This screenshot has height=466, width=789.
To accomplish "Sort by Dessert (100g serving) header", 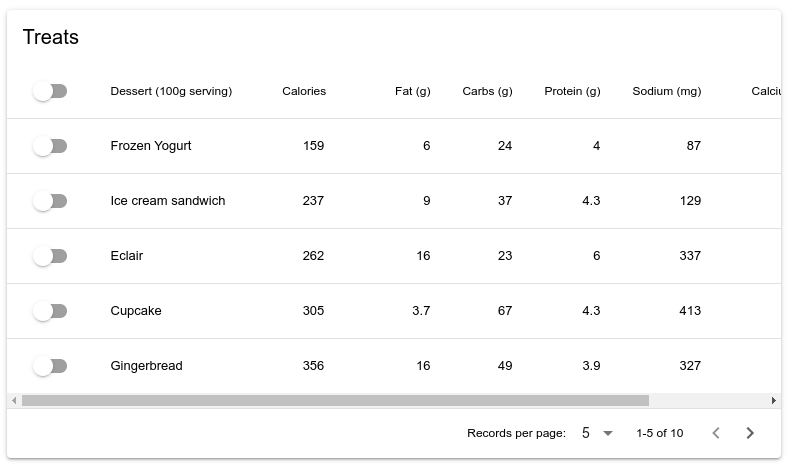I will click(x=171, y=91).
